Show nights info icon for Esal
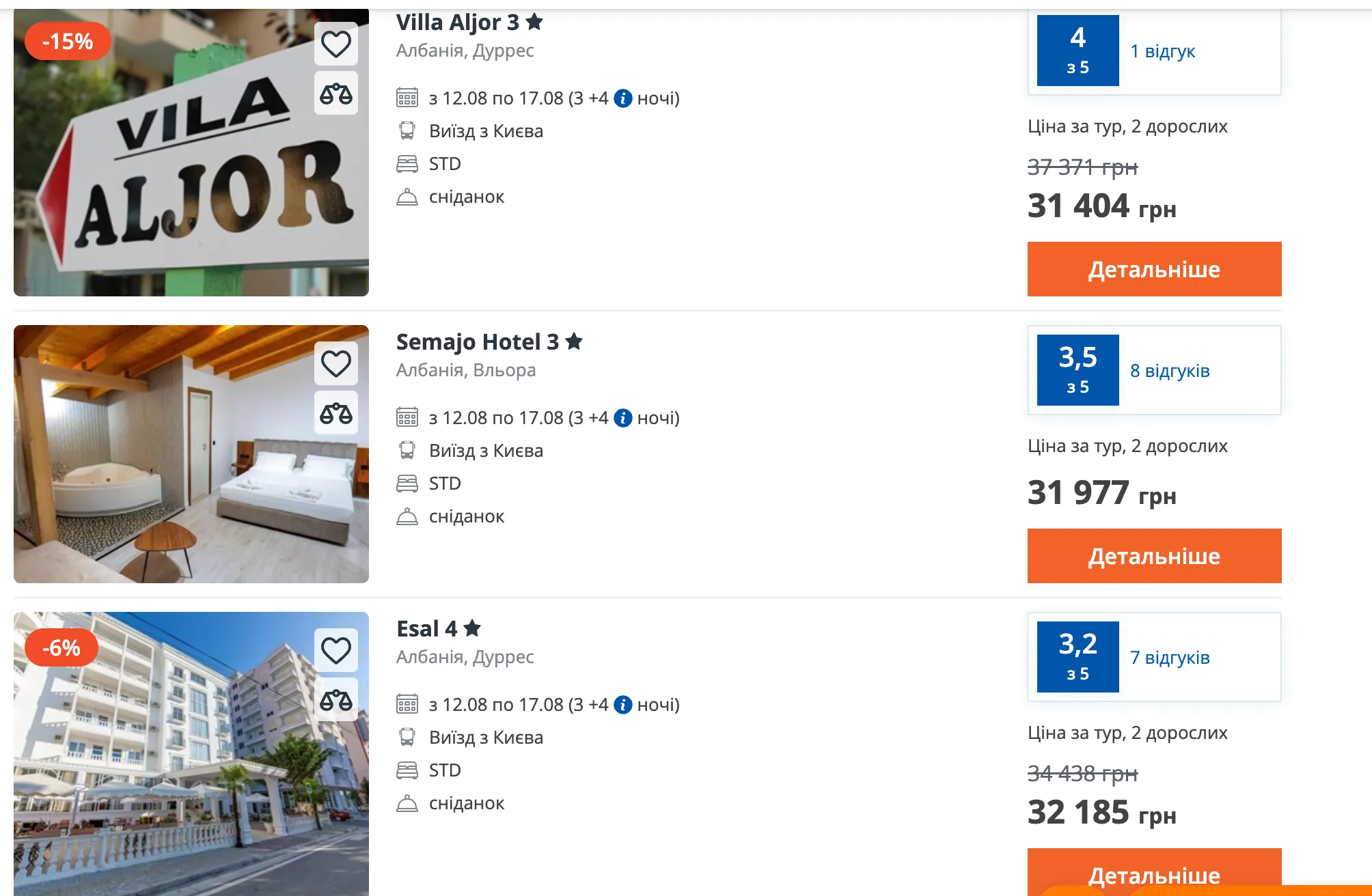 tap(623, 705)
